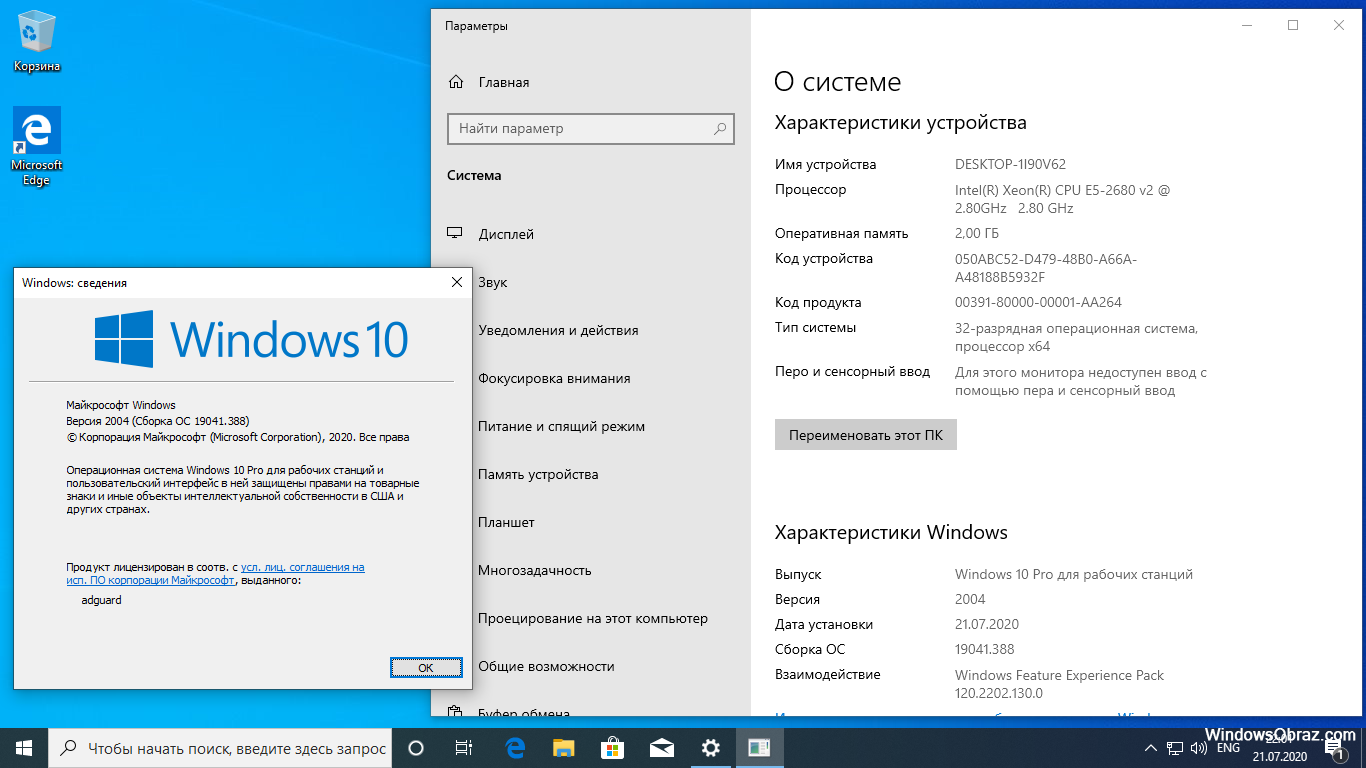
Task: Open Звук settings section
Action: tap(493, 282)
